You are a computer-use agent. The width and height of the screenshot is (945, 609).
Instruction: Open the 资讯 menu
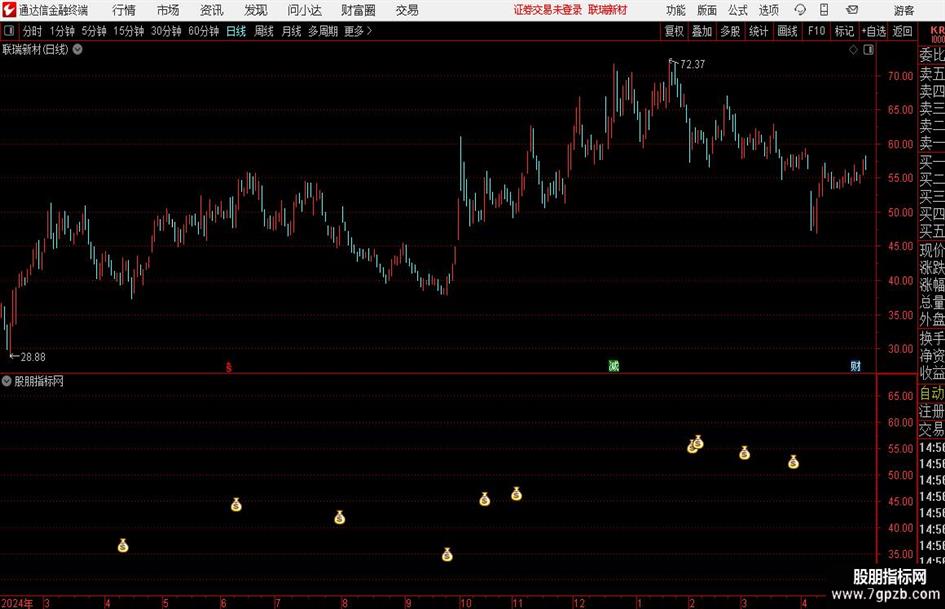212,10
